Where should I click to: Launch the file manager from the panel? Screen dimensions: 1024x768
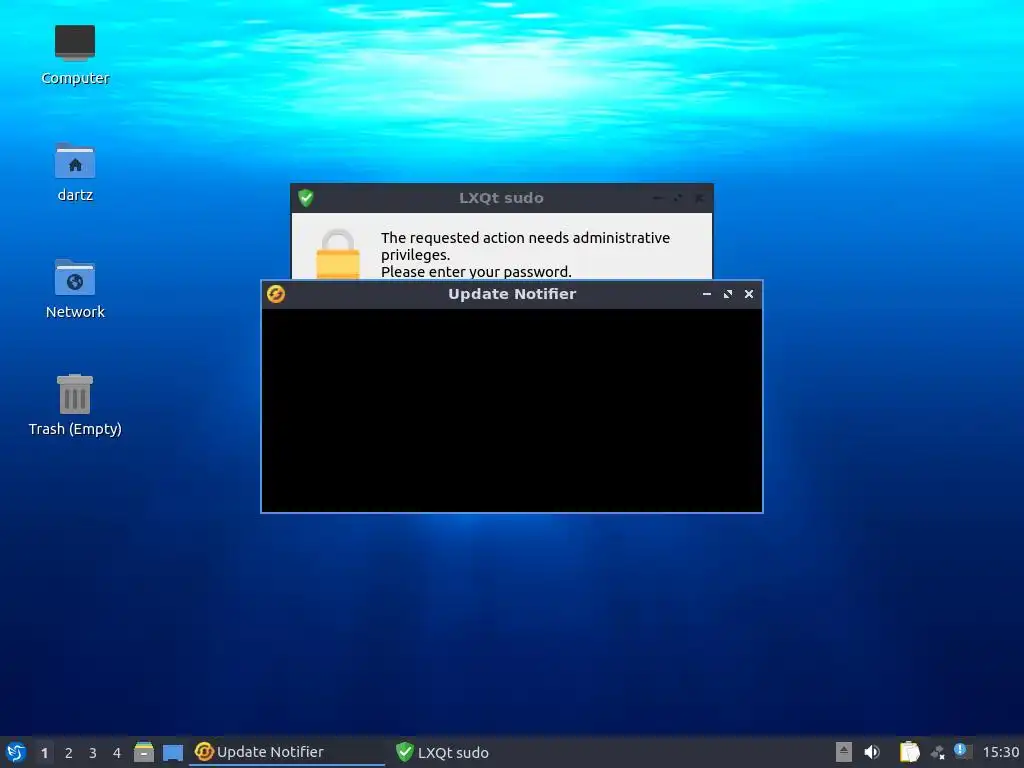144,752
